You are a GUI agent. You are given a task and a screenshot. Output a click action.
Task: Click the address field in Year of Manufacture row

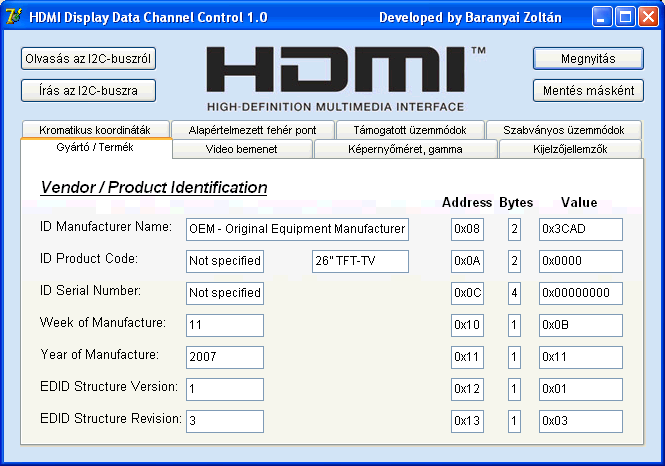coord(467,357)
